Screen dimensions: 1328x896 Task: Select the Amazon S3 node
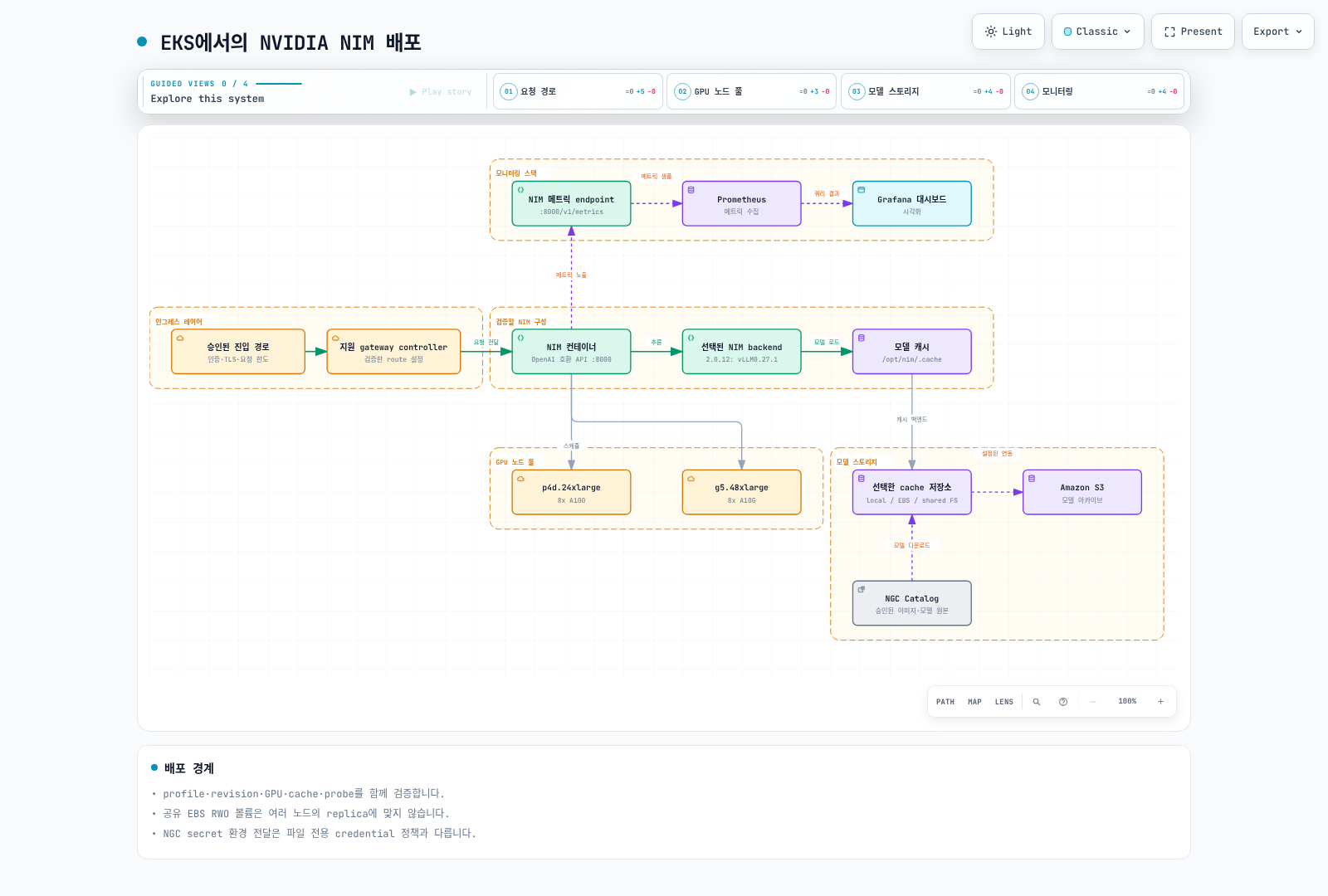1081,493
